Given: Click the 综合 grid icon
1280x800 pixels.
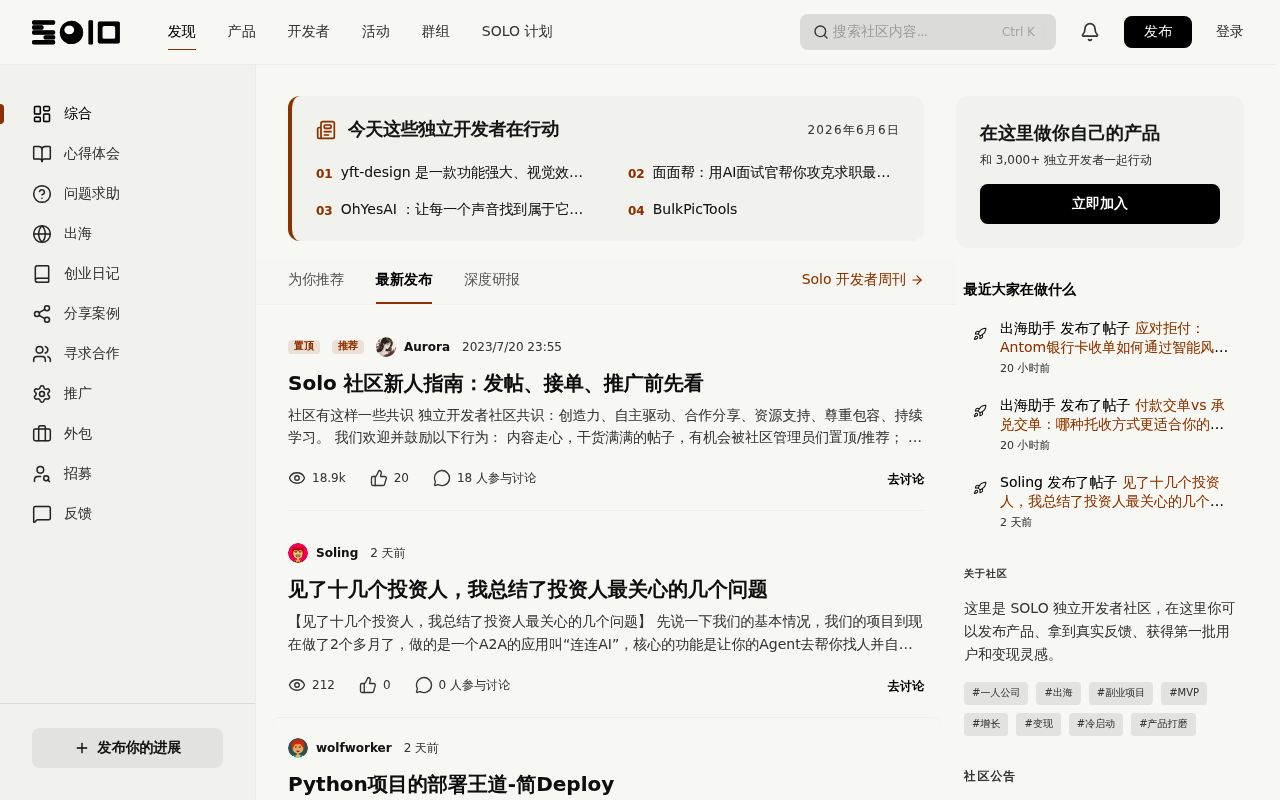Looking at the screenshot, I should coord(42,114).
